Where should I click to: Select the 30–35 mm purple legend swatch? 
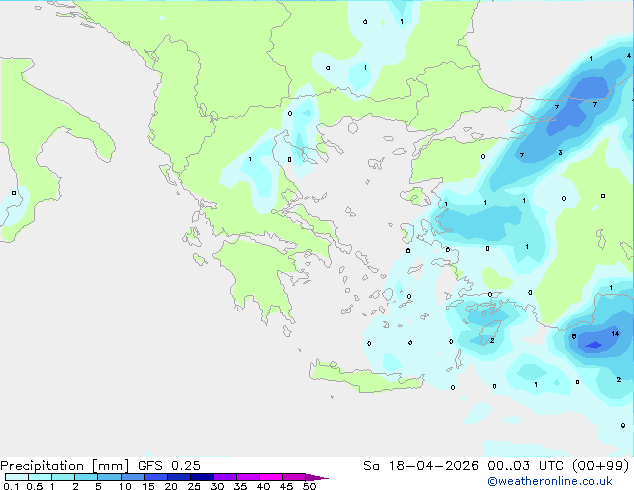[x=224, y=477]
